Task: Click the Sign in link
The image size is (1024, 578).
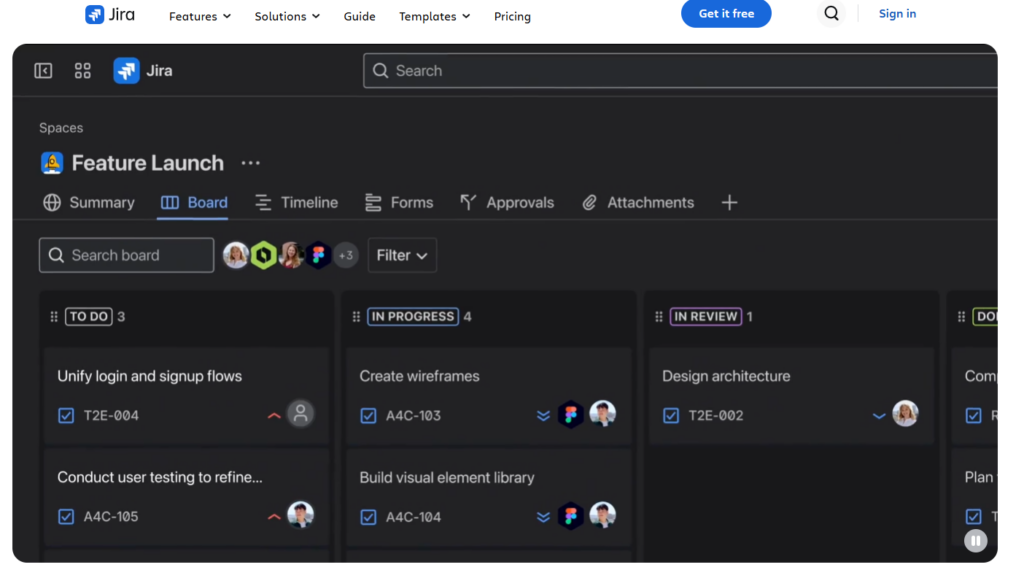Action: pyautogui.click(x=897, y=13)
